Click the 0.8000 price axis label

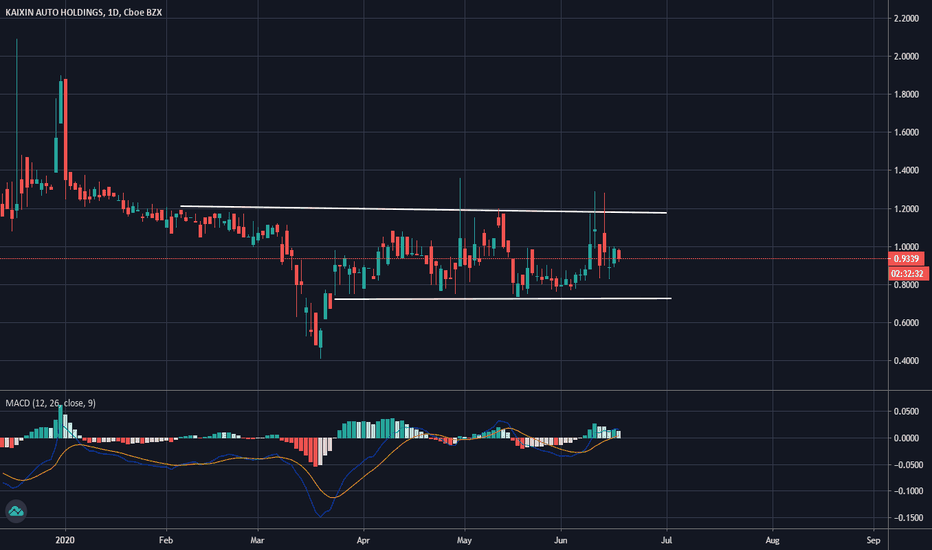coord(906,285)
